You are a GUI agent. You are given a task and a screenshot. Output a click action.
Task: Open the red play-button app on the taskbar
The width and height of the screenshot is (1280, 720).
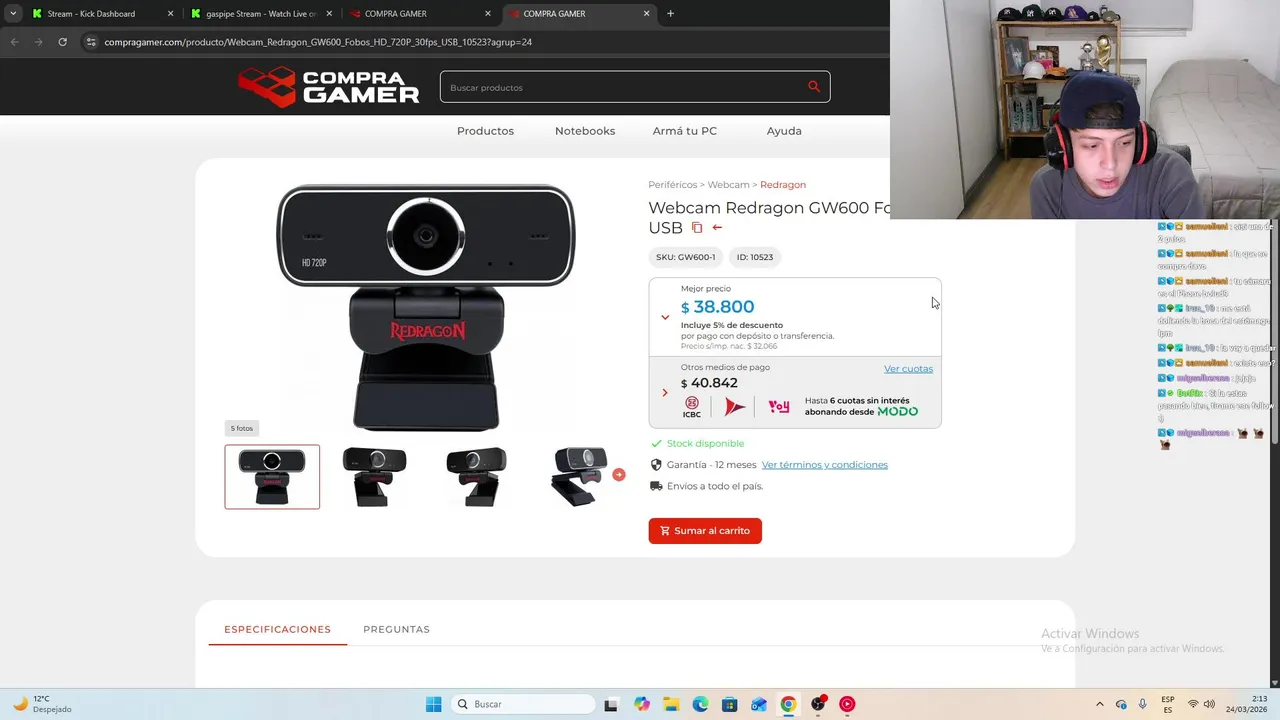pos(847,704)
